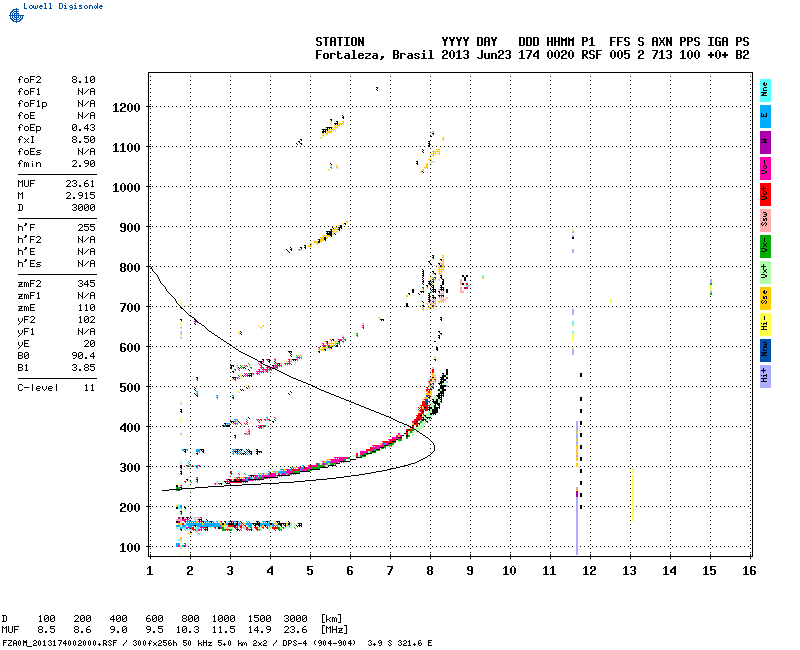The height and width of the screenshot is (650, 800).
Task: Click the 1200 y-axis height label
Action: point(126,108)
